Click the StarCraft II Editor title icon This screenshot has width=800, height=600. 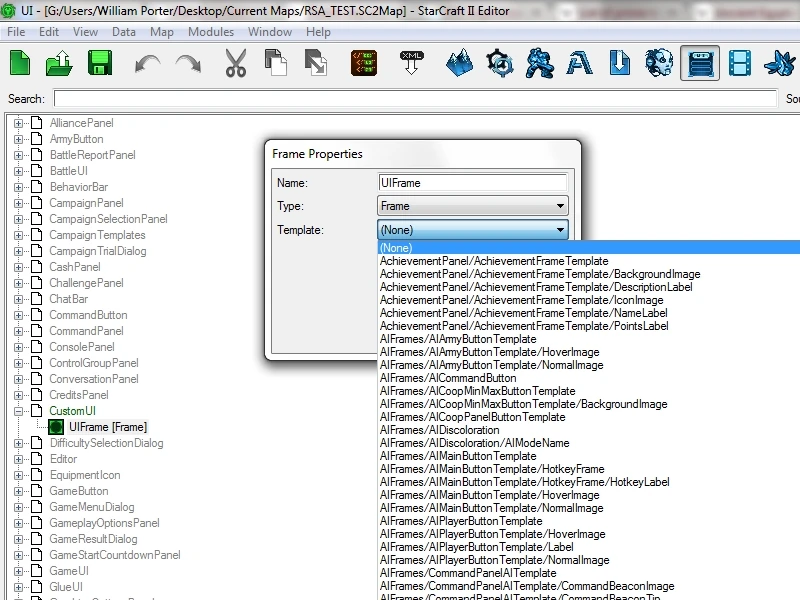(8, 10)
